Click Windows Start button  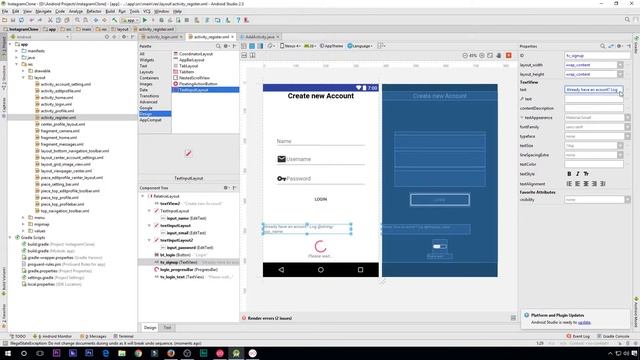coord(7,353)
